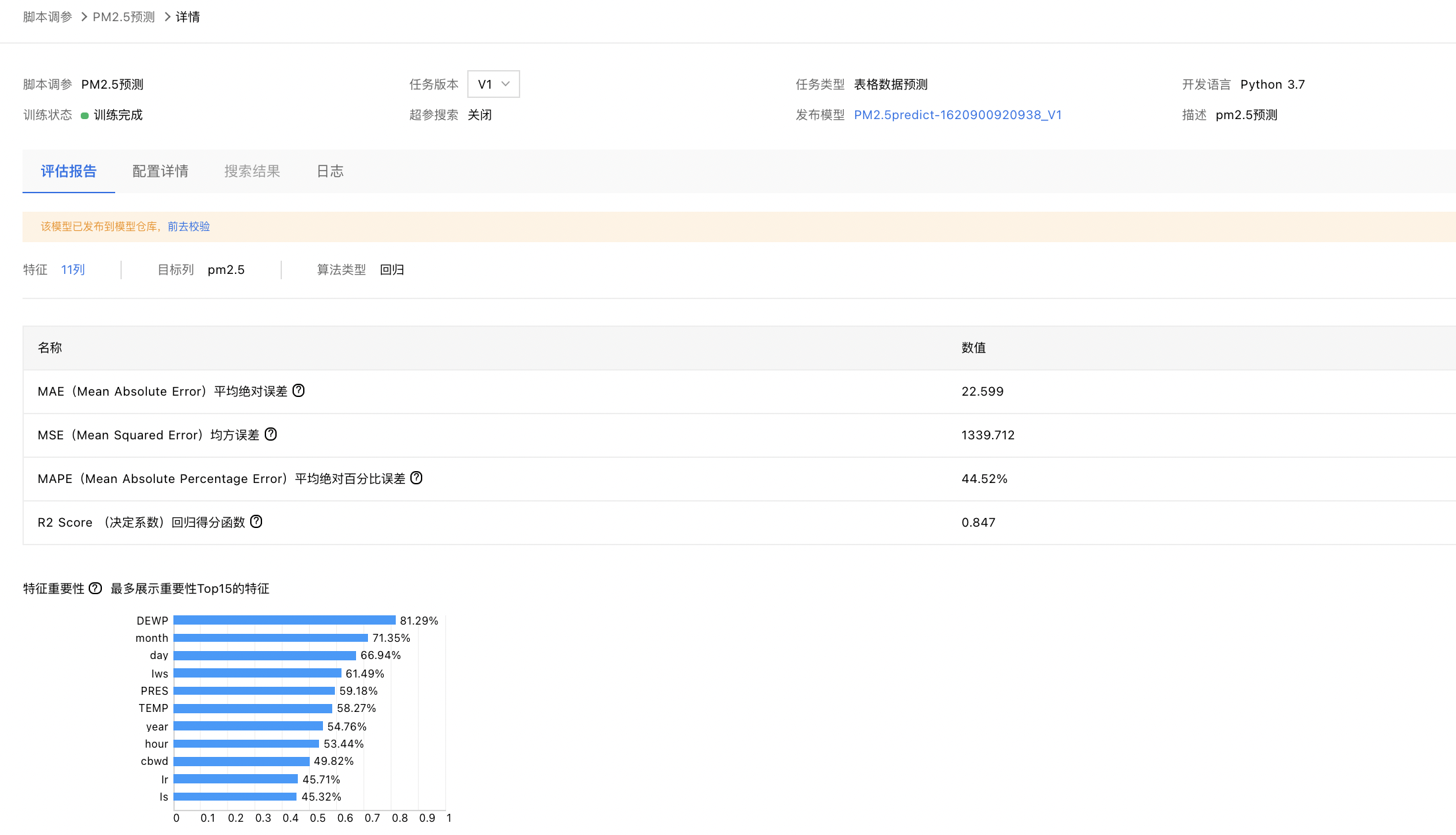Click the cbwd importance bar
The height and width of the screenshot is (835, 1456).
tap(242, 761)
